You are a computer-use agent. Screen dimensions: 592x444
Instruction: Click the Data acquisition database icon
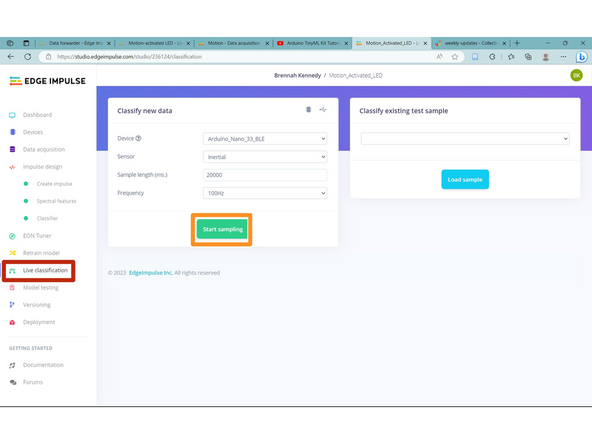pos(12,150)
